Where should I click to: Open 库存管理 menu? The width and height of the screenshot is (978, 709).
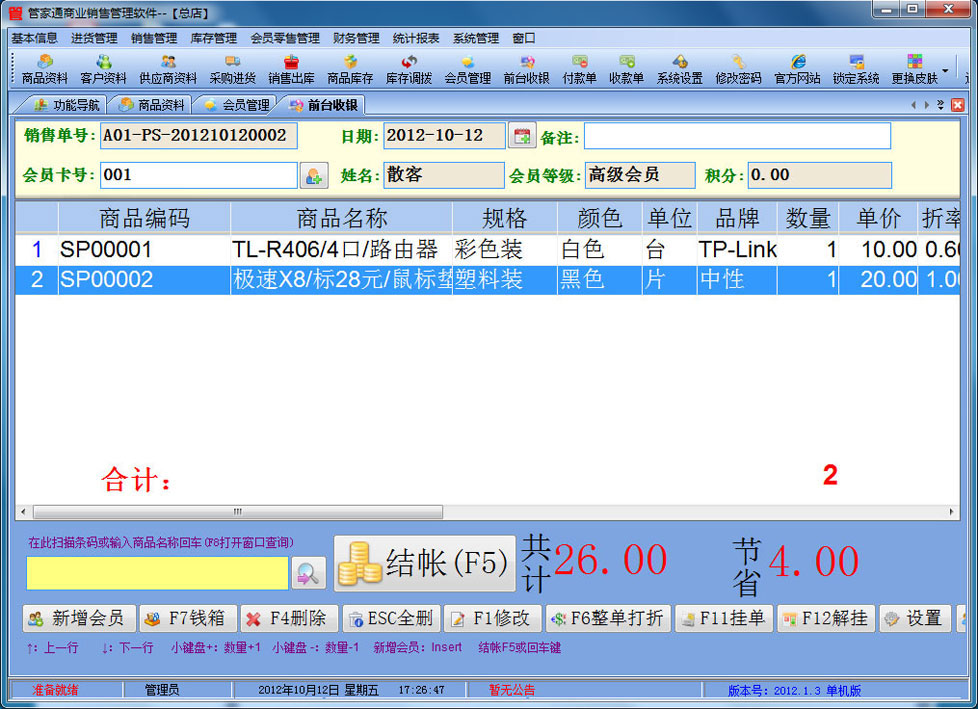pos(214,38)
